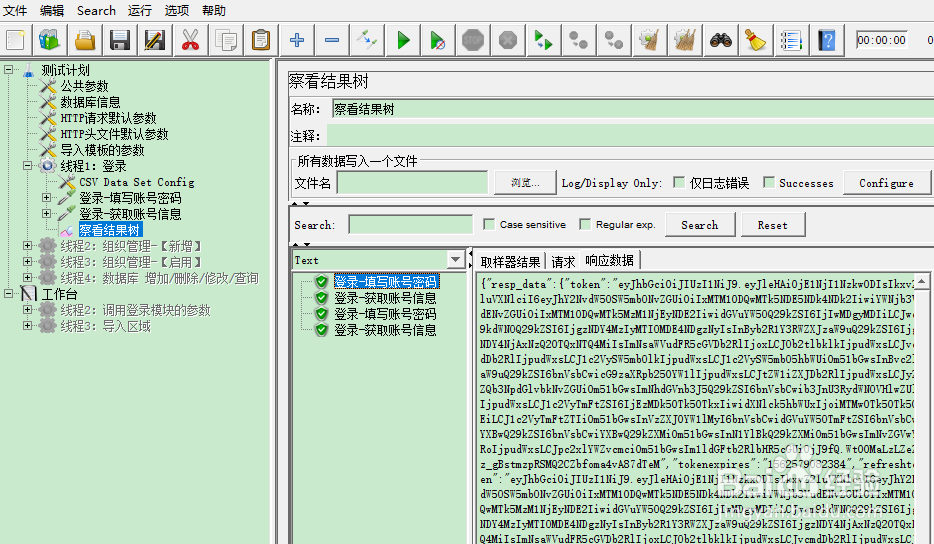Collapse the 测试计划 tree node
Screen dimensions: 934x544
coord(8,70)
